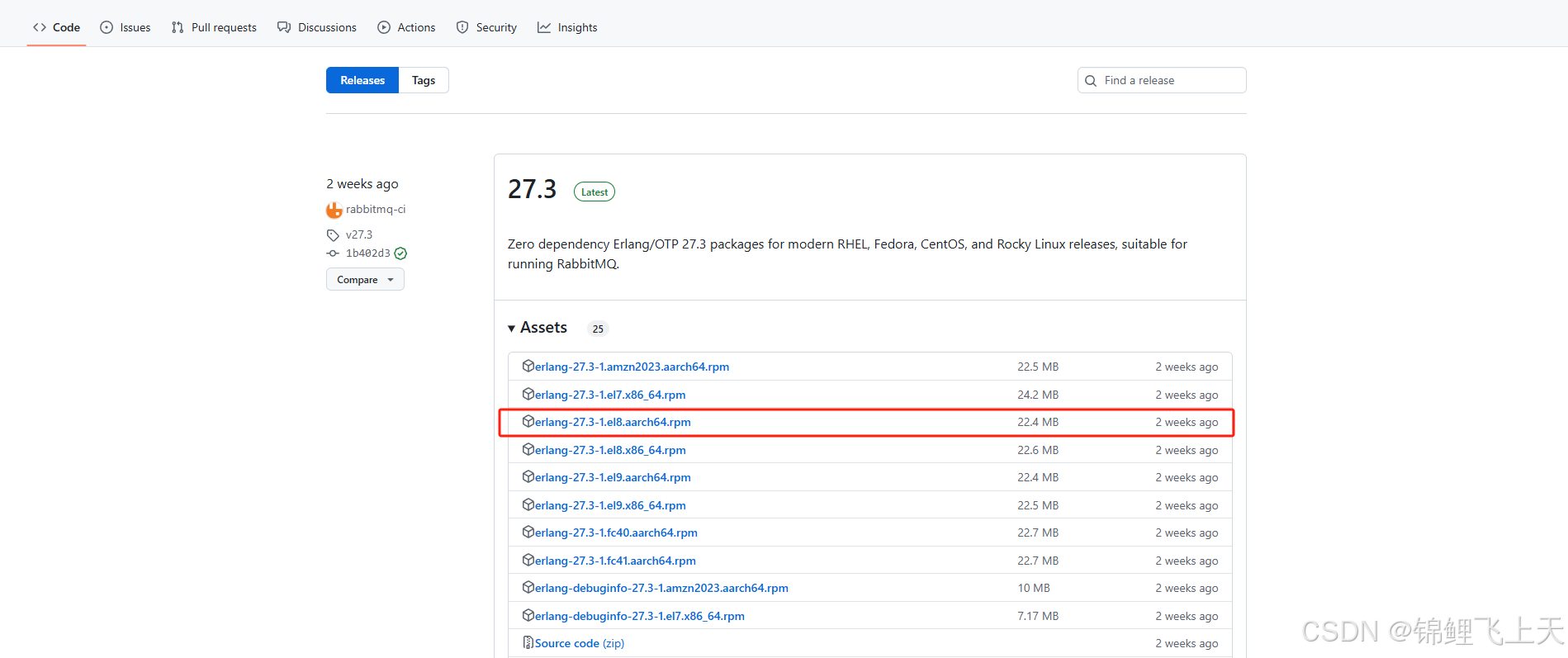Download erlang-27.3-1.el8.aarch64.rpm
Image resolution: width=1568 pixels, height=658 pixels.
(612, 422)
